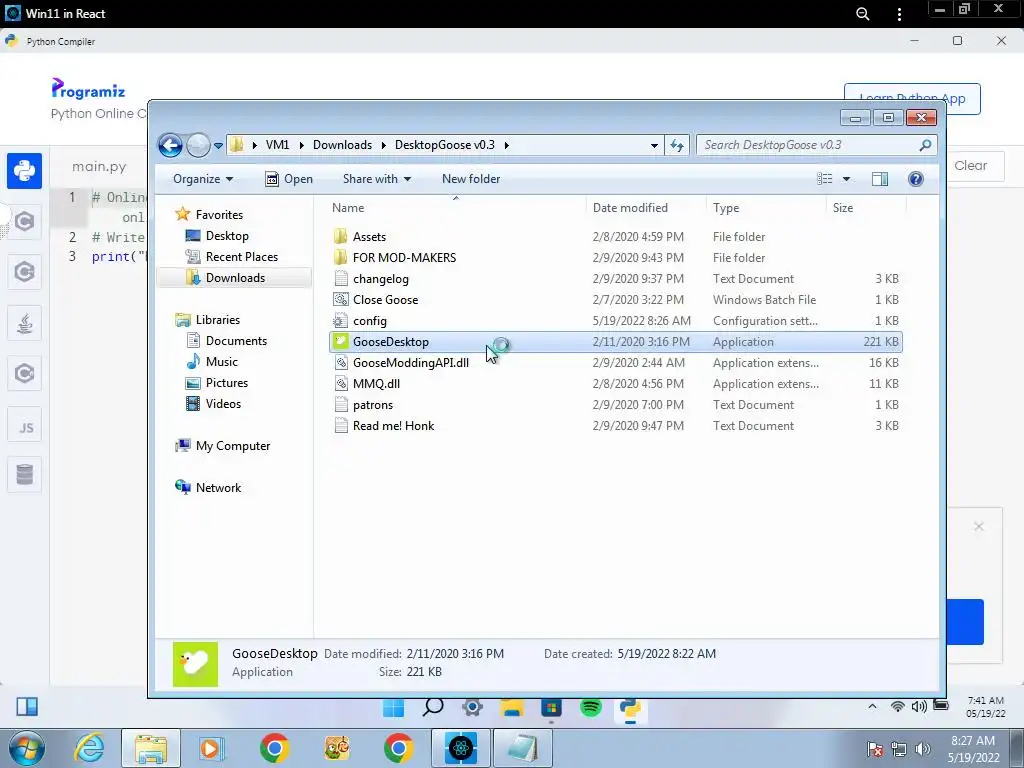Screen dimensions: 1024x768
Task: Open the Share with menu
Action: click(377, 179)
